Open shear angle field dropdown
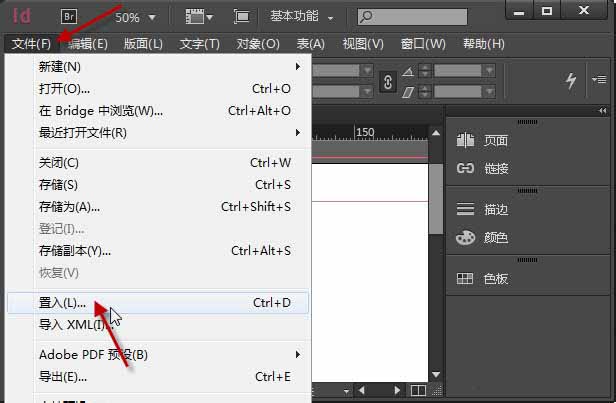The width and height of the screenshot is (616, 403). [489, 92]
